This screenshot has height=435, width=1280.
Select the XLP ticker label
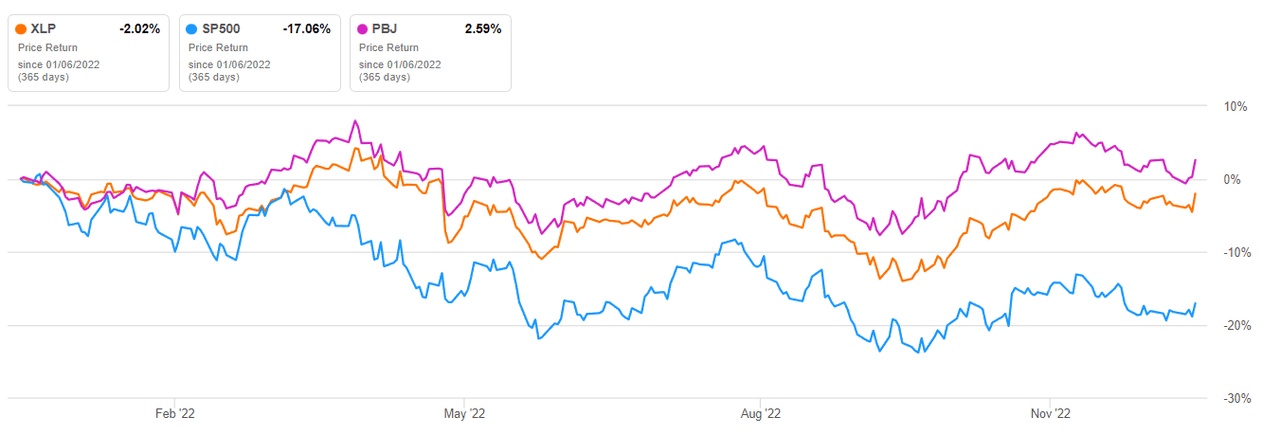[45, 29]
